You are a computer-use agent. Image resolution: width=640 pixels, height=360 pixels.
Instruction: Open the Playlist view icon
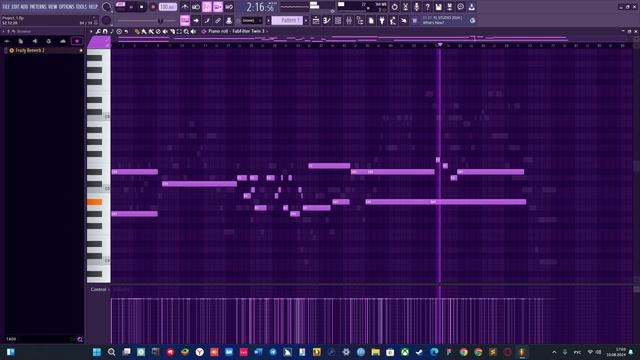pos(316,20)
